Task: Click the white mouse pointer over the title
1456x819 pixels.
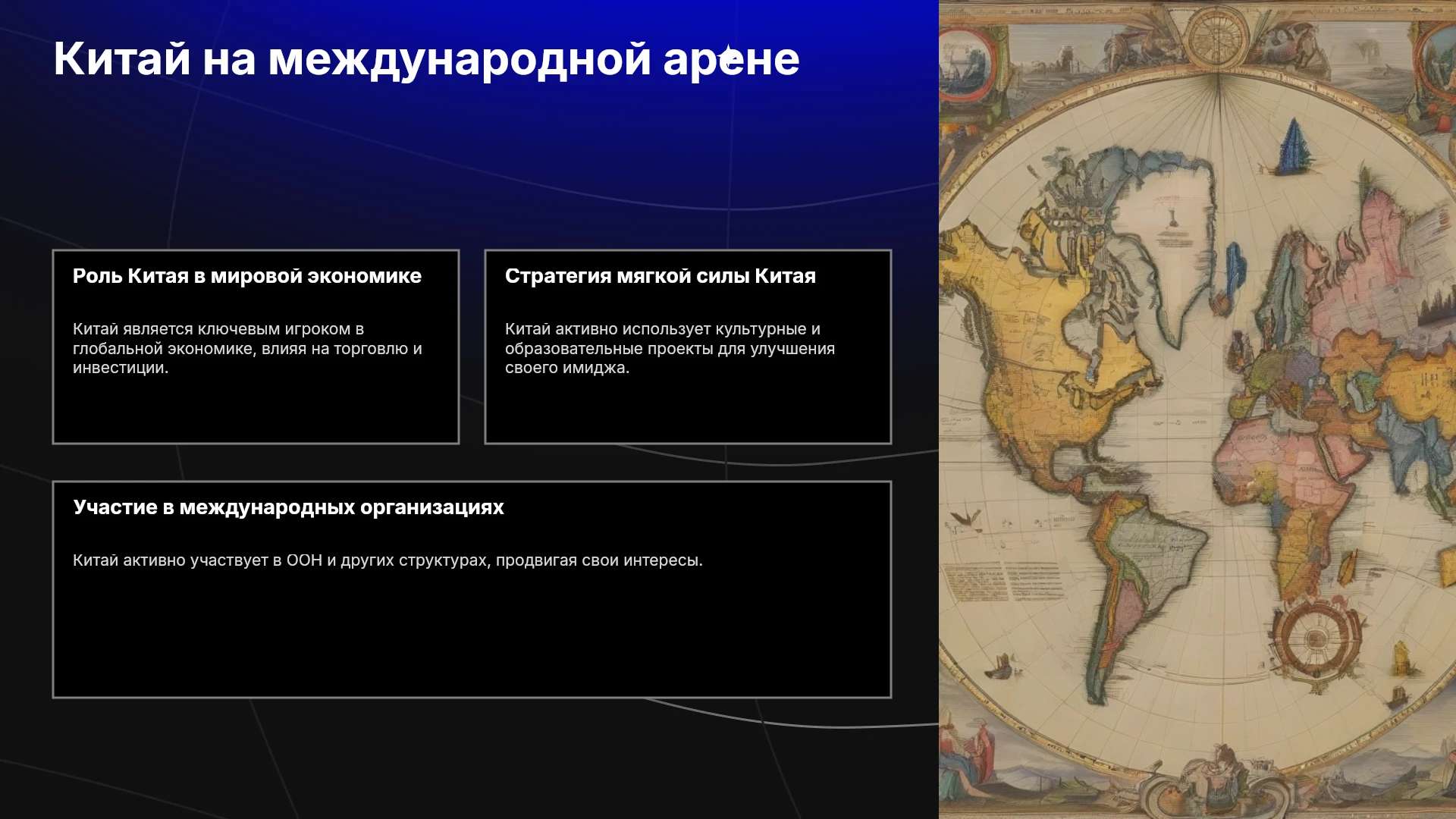Action: tap(729, 58)
